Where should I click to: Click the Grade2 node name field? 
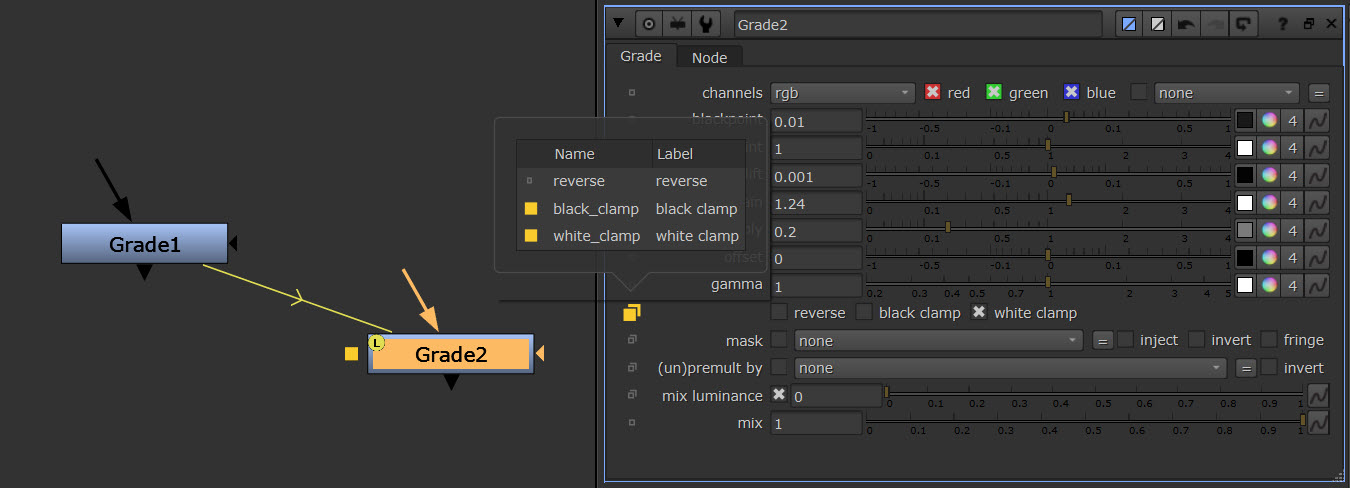click(916, 25)
